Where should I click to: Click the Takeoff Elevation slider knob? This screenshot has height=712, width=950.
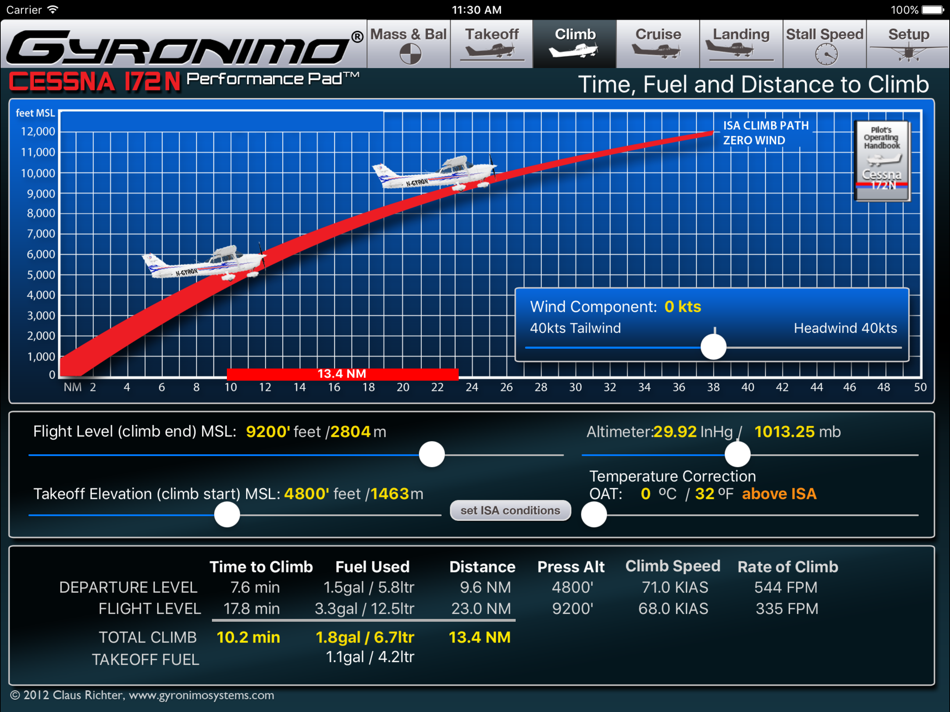click(227, 514)
